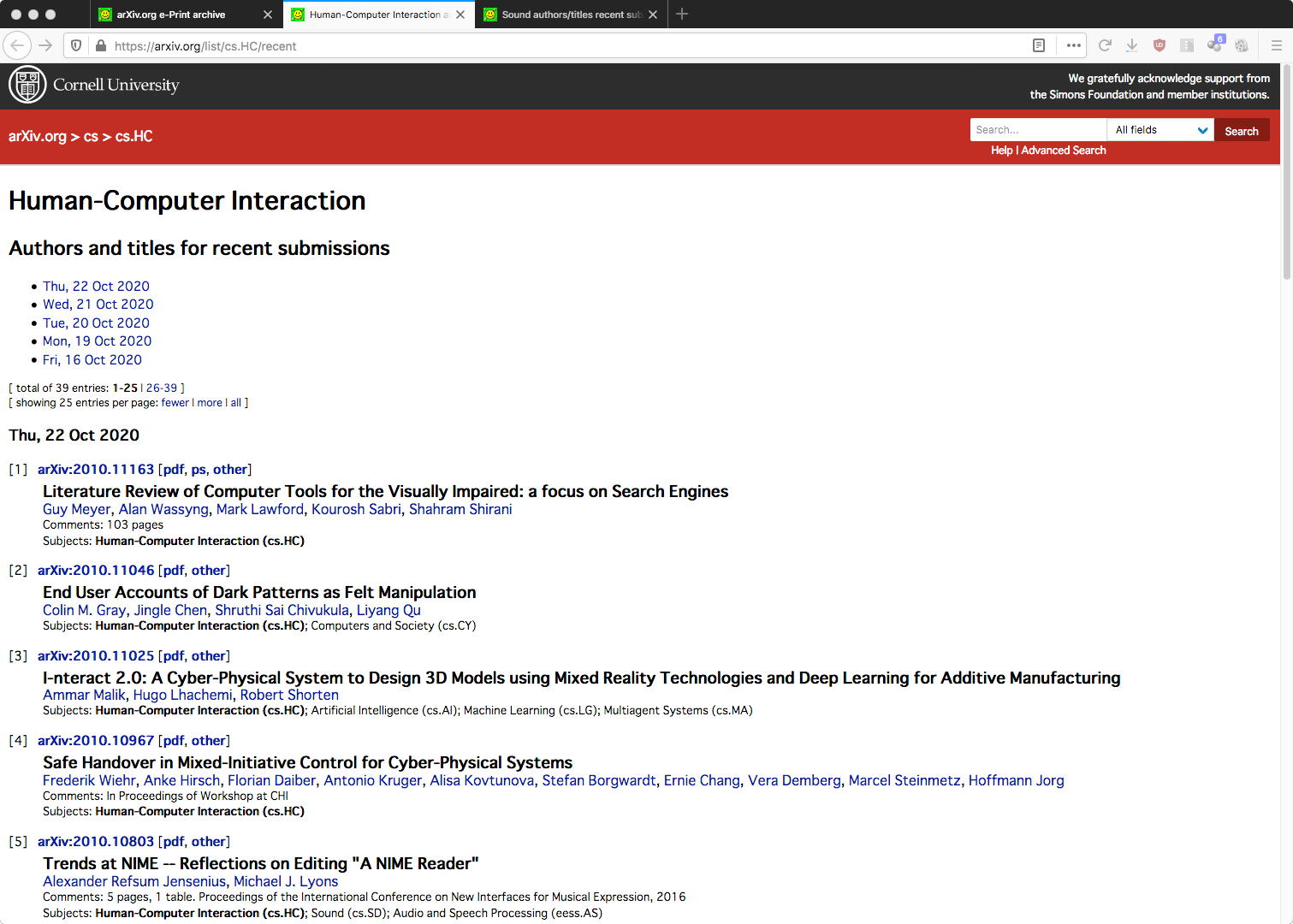Close the Human-Computer Interaction tab
Viewport: 1293px width, 924px height.
point(460,15)
